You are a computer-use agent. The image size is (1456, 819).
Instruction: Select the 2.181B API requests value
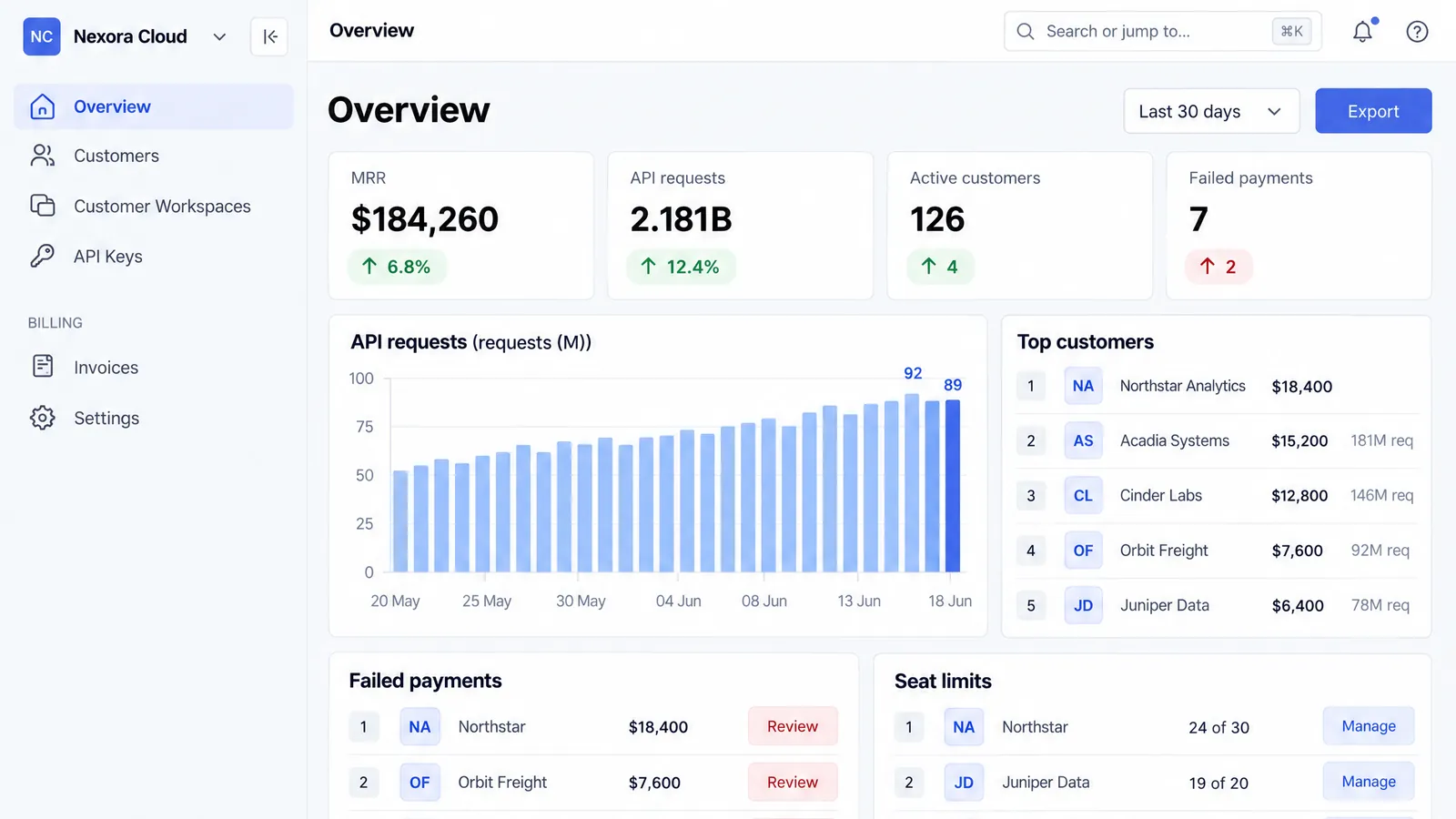click(681, 219)
